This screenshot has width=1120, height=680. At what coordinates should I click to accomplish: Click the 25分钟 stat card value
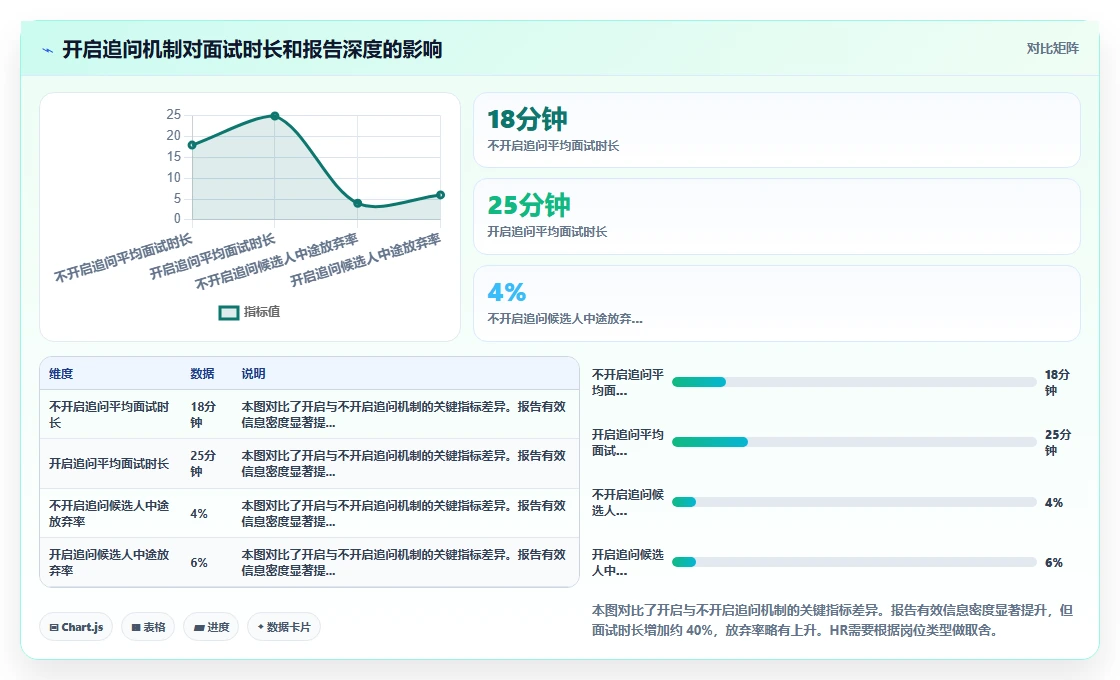(529, 205)
